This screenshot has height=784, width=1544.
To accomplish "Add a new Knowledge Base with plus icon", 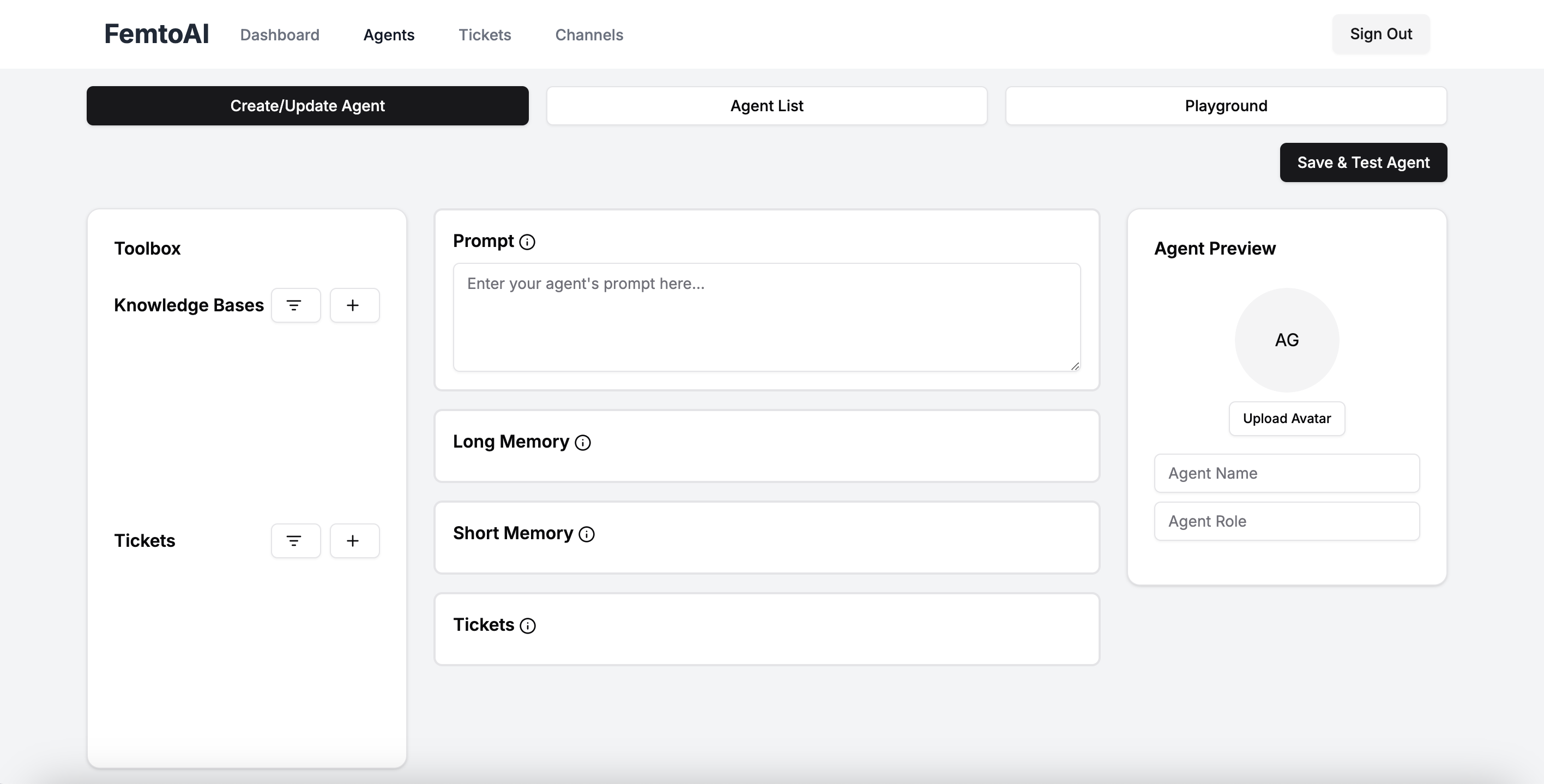I will [x=354, y=305].
